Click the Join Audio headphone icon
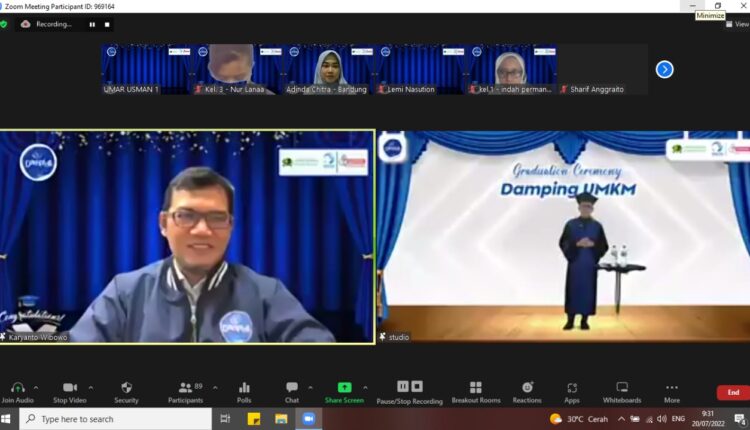 tap(17, 388)
